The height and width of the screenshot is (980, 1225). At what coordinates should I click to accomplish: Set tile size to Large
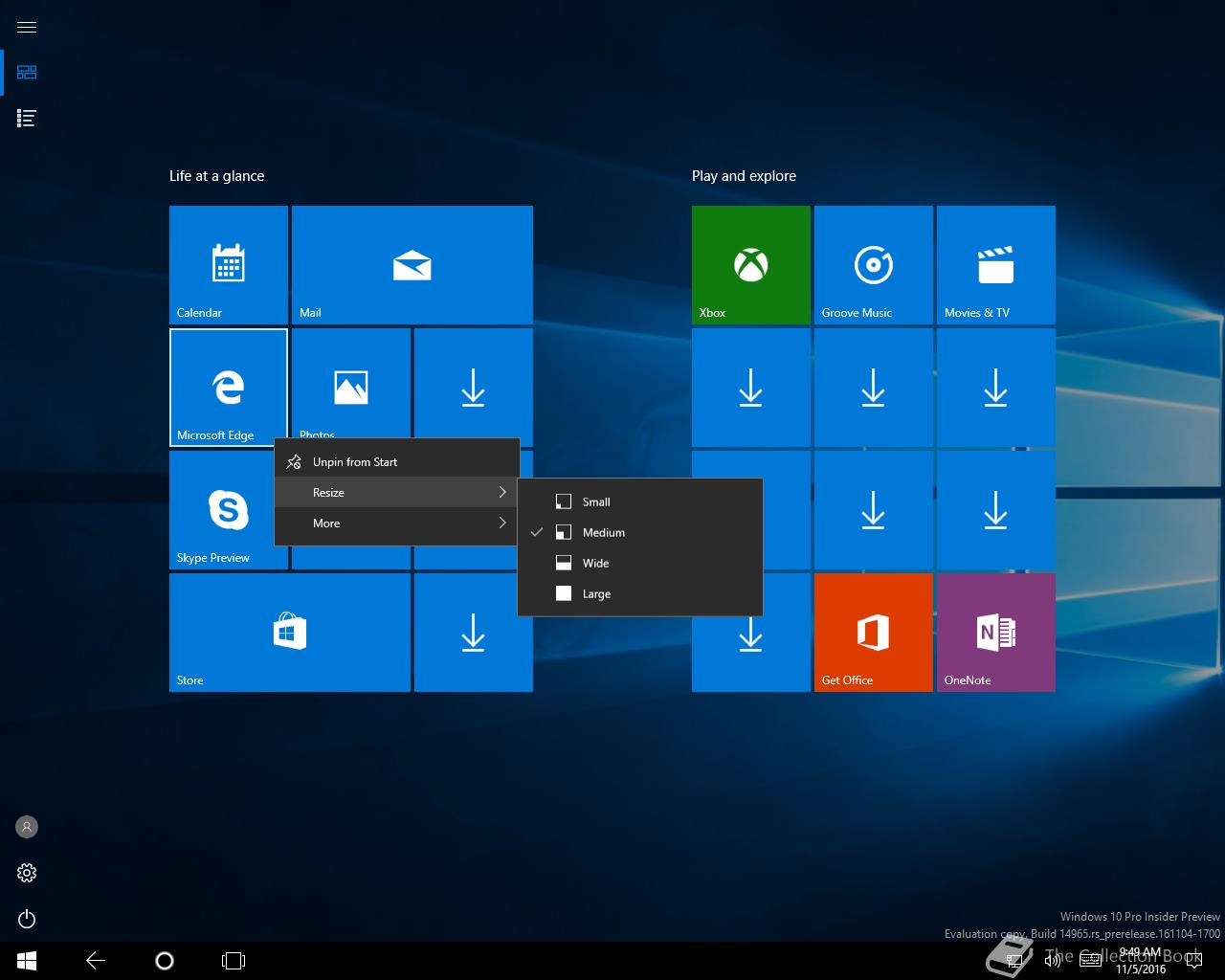tap(640, 593)
